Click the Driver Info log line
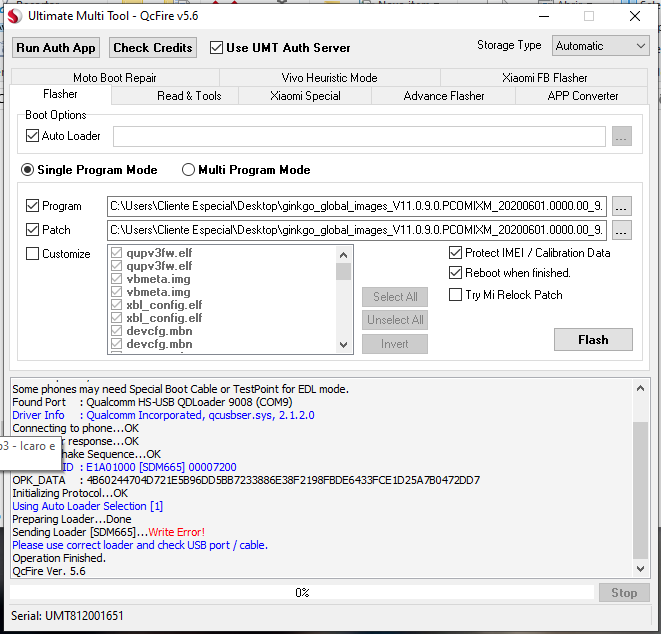661x634 pixels. click(x=163, y=415)
